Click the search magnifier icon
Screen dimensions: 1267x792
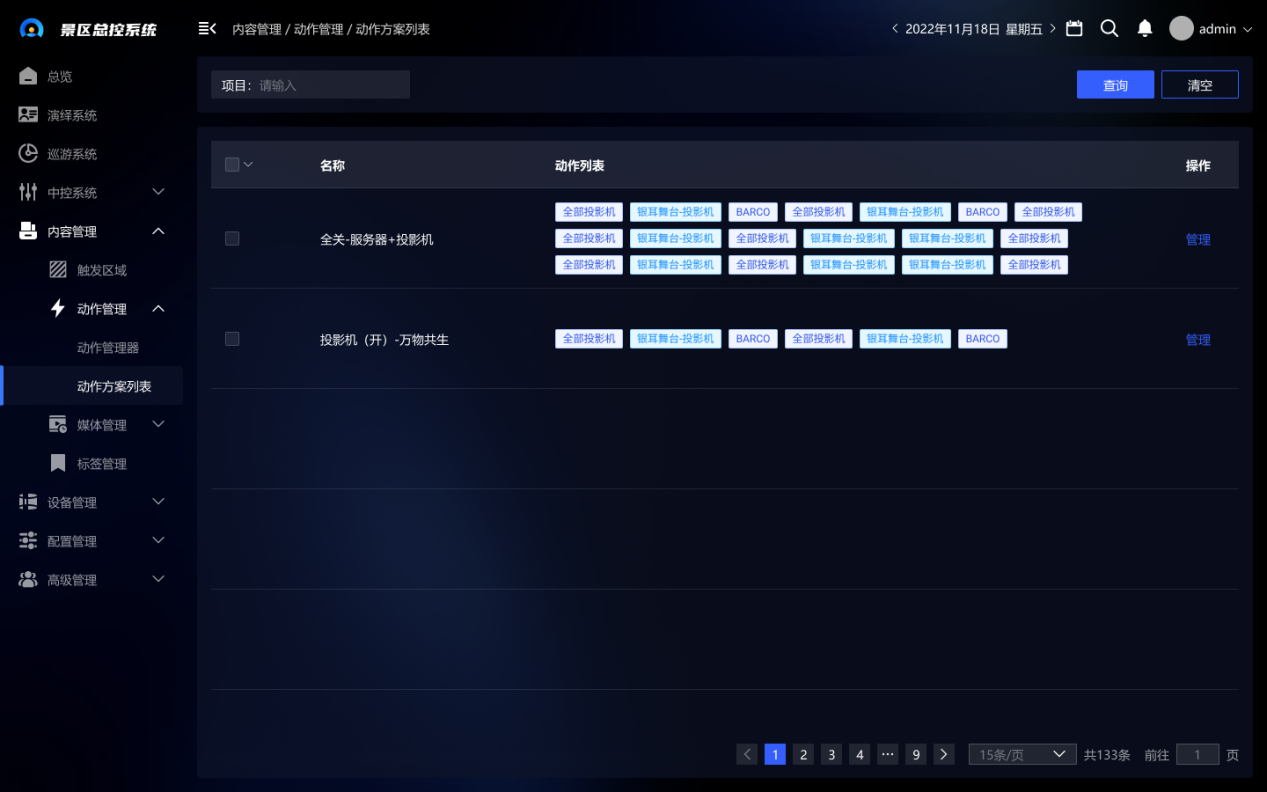1109,29
